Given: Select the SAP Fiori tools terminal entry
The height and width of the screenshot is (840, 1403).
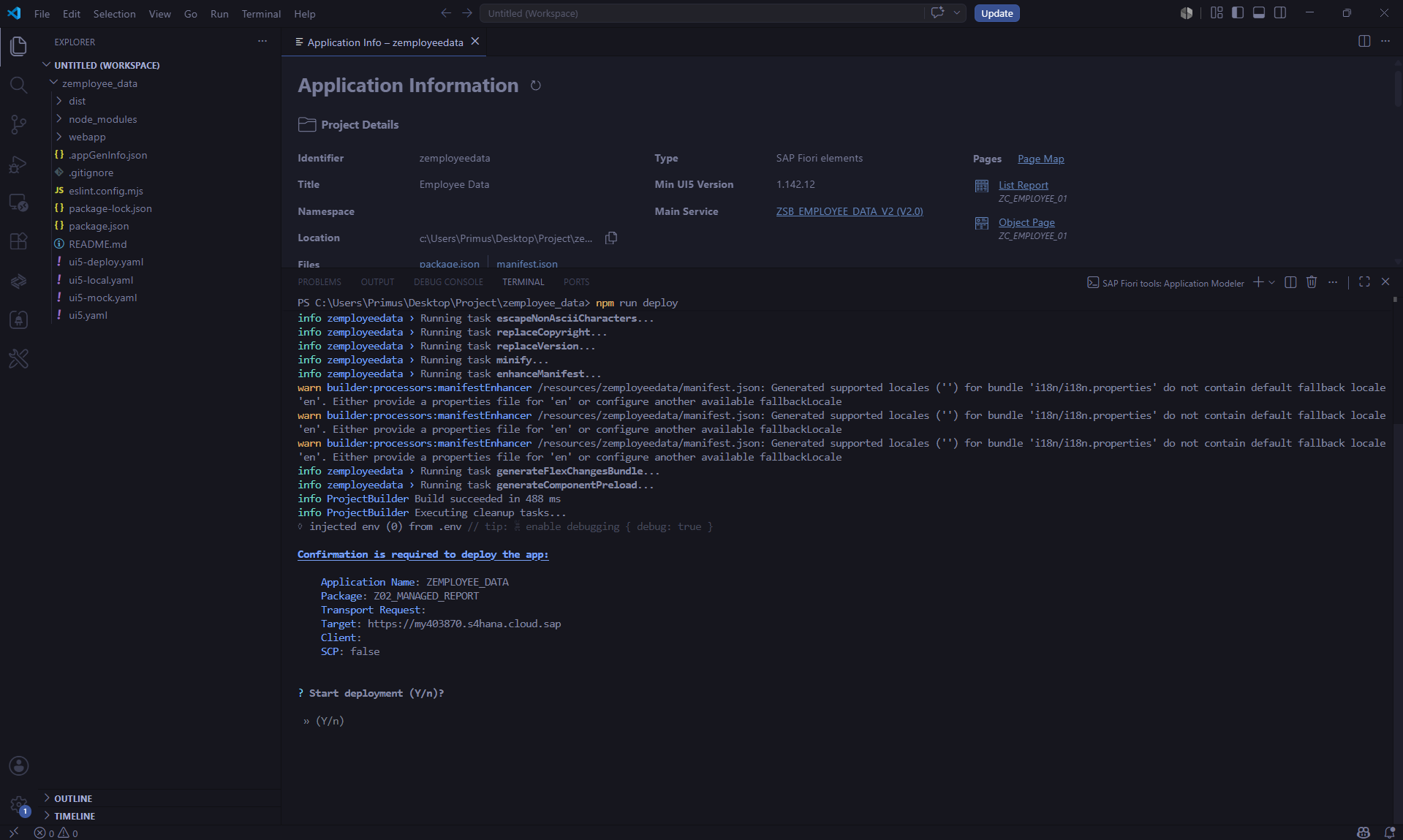Looking at the screenshot, I should tap(1165, 283).
